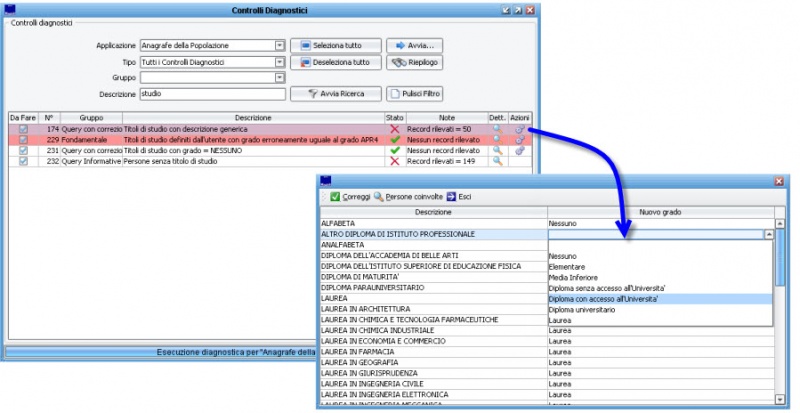Screen dimensions: 800x413
Task: Select row Persone senza titolo di studio
Action: 270,161
